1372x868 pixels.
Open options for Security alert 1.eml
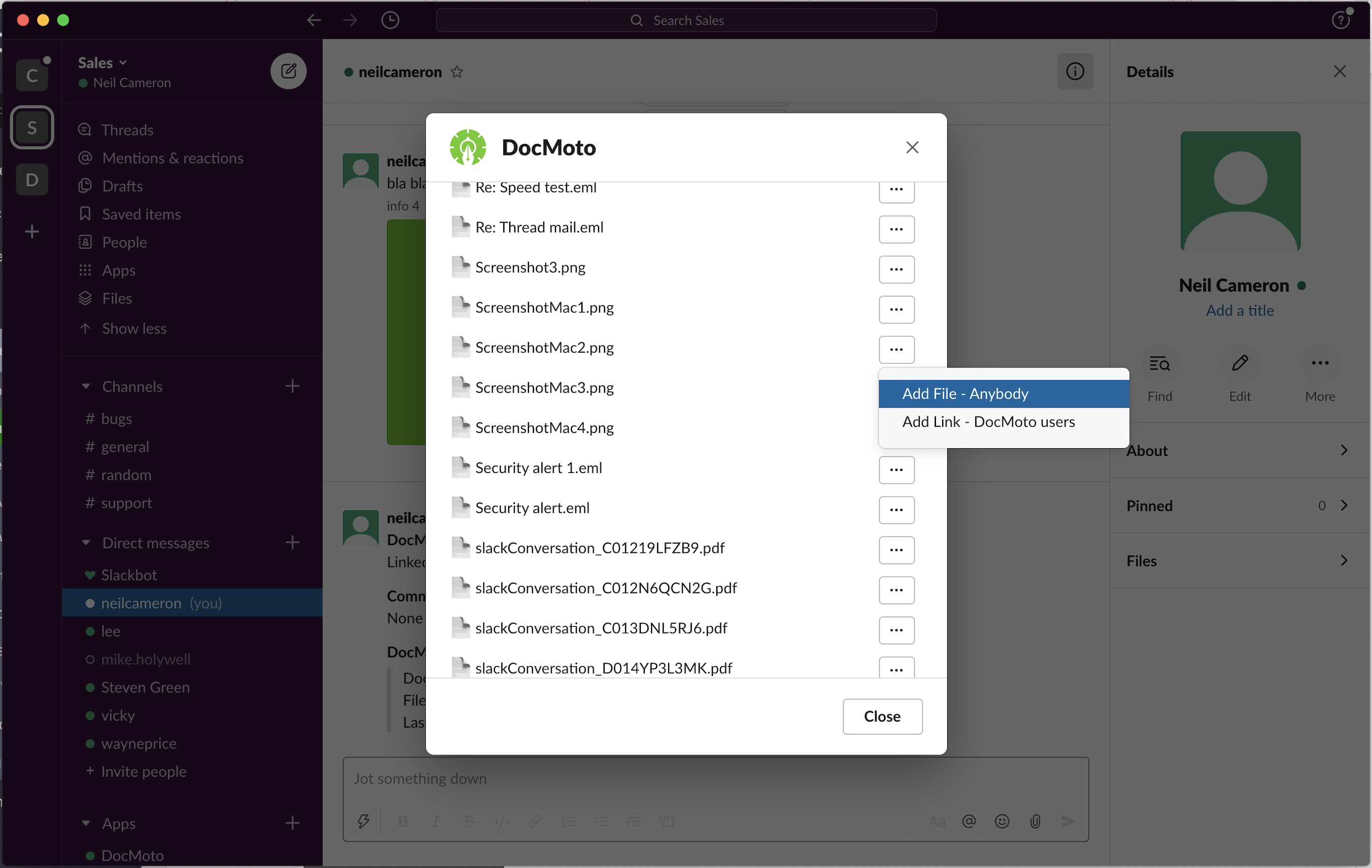point(896,470)
